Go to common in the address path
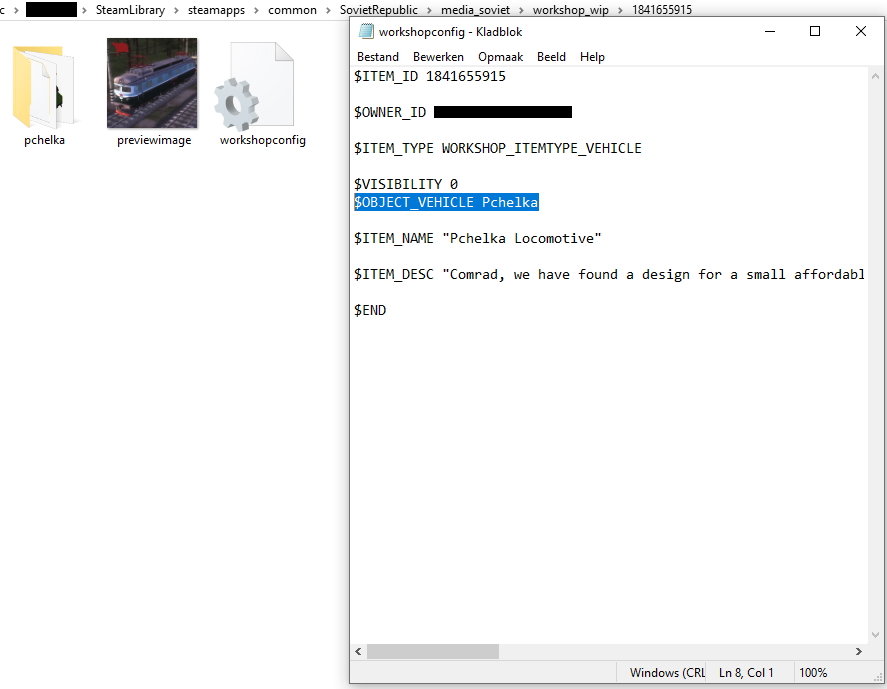Screen dimensions: 887x689 [292, 10]
